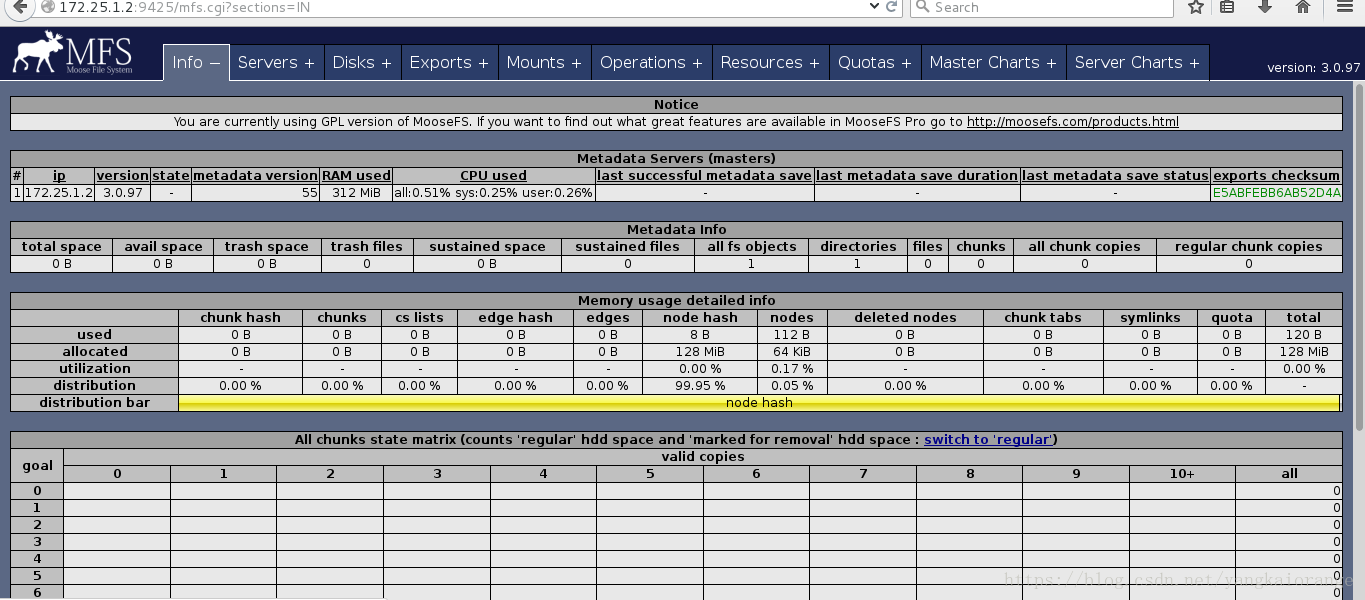Go back with the browser back arrow
This screenshot has width=1365, height=600.
[x=20, y=7]
